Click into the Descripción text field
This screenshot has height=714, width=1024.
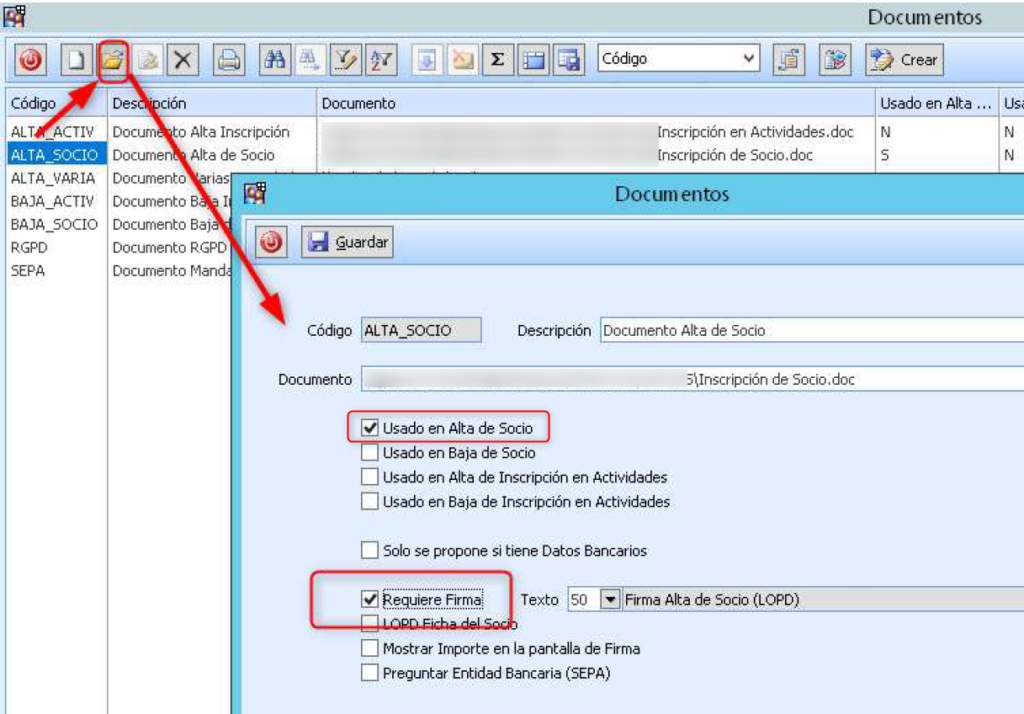click(810, 331)
